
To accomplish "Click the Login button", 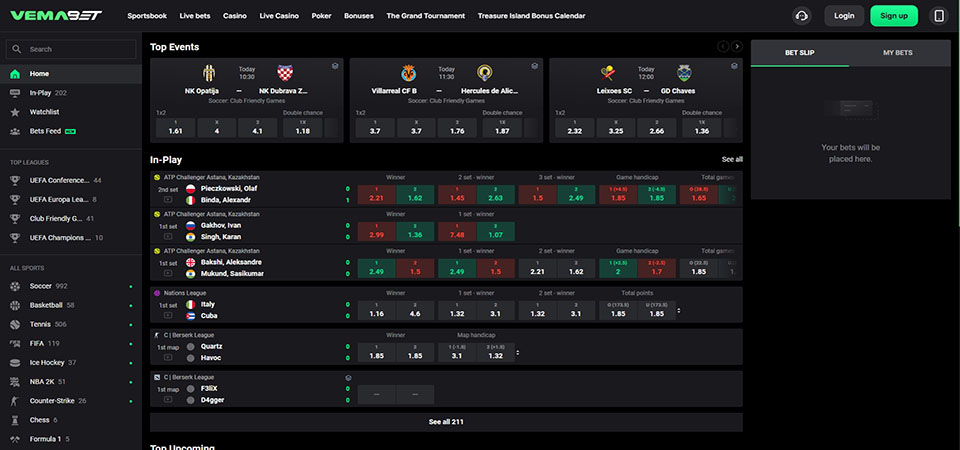I will (844, 16).
